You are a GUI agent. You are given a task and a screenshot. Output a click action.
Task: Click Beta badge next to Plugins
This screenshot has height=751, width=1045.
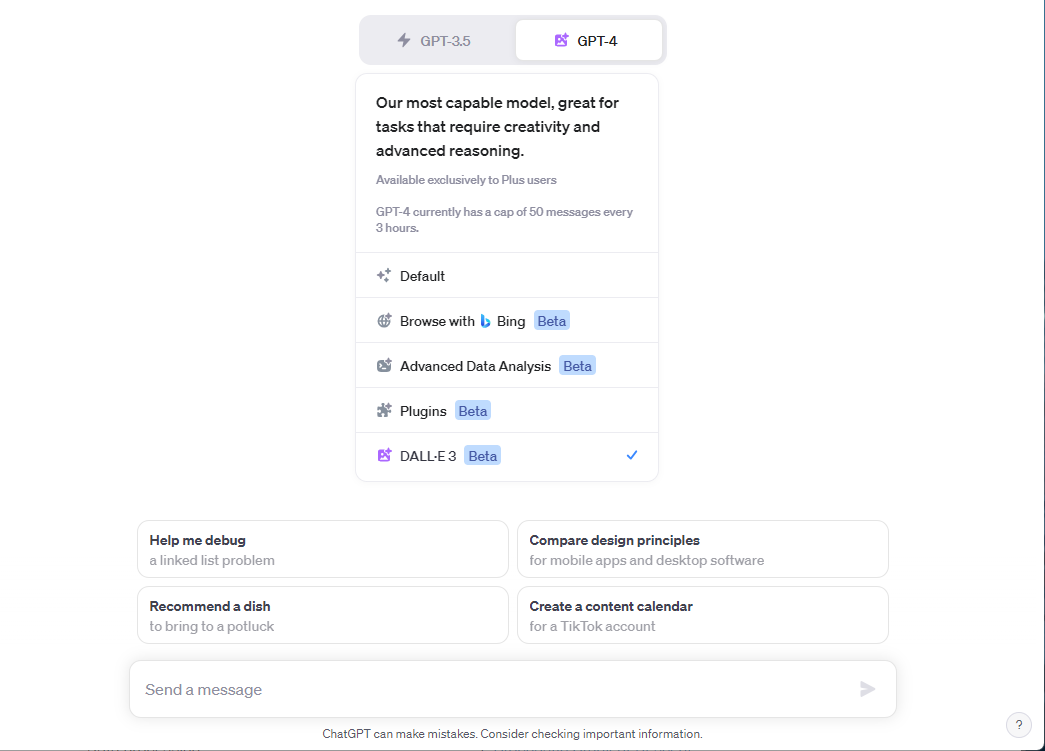coord(473,410)
